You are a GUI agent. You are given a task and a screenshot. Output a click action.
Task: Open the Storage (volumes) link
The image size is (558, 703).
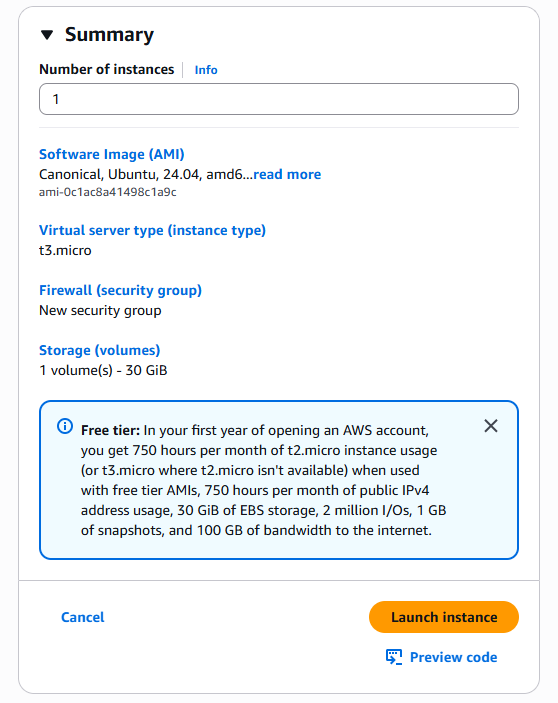(x=99, y=351)
